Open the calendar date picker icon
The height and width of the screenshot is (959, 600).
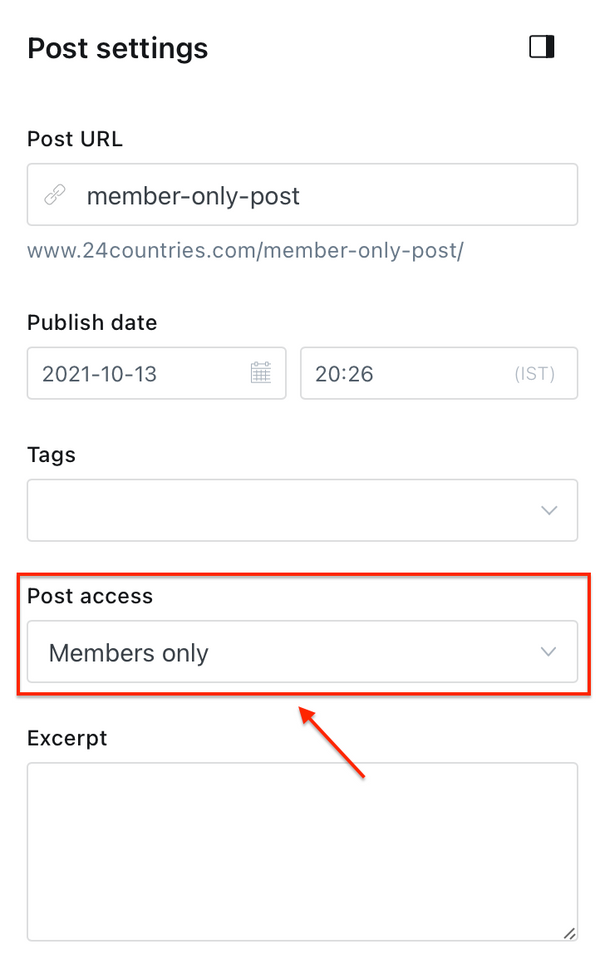(261, 372)
